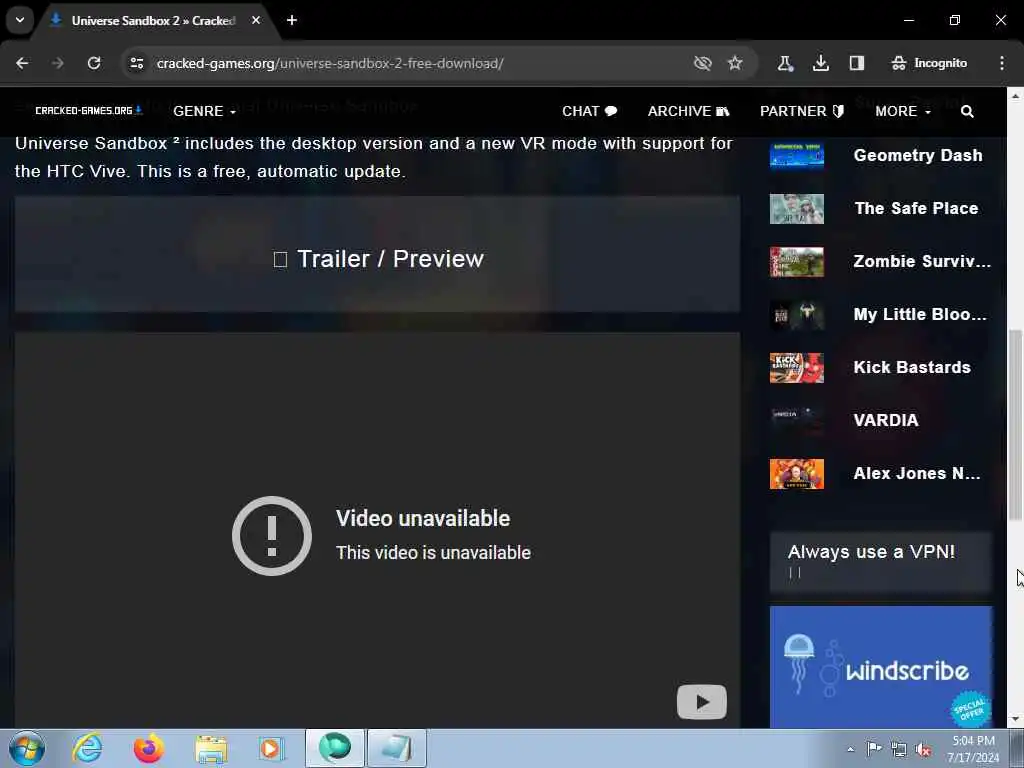Open the Alex Jones N... link
This screenshot has height=768, width=1024.
(x=917, y=473)
